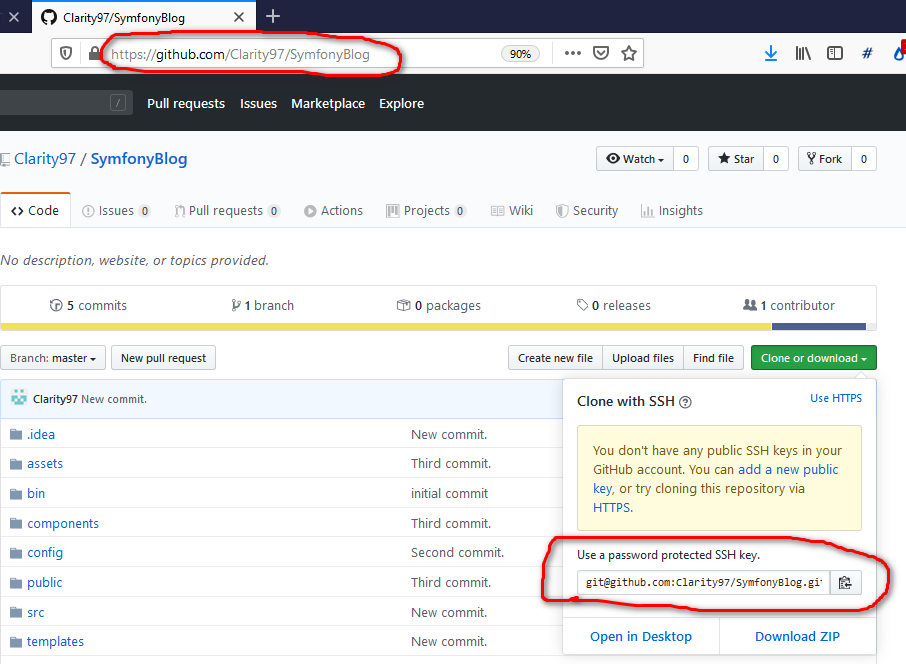The height and width of the screenshot is (664, 906).
Task: Open the Security tab
Action: (x=587, y=211)
